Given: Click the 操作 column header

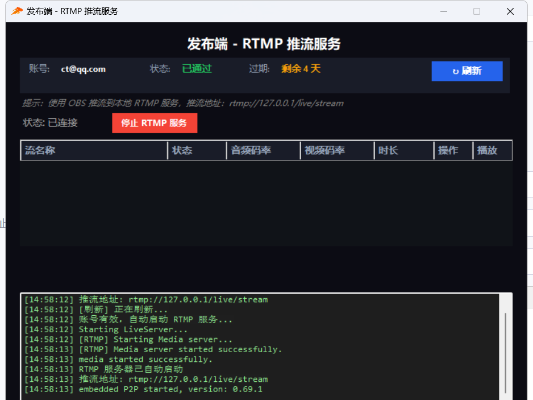Looking at the screenshot, I should 453,151.
